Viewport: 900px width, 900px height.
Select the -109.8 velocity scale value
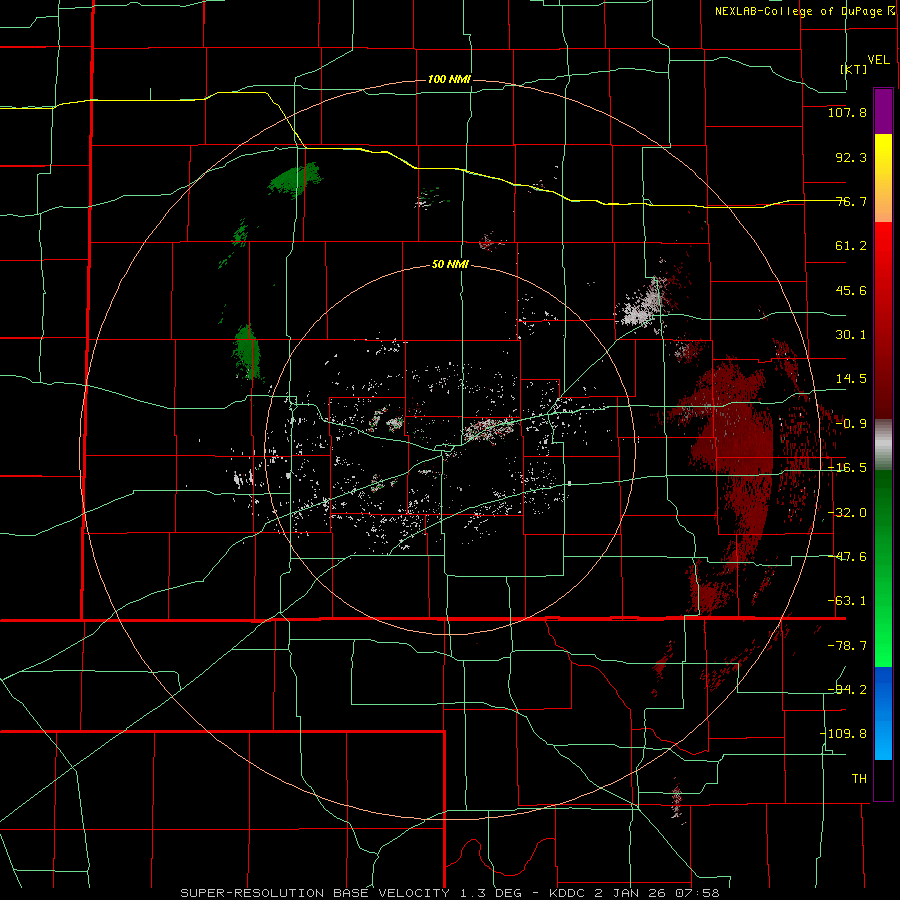[844, 734]
